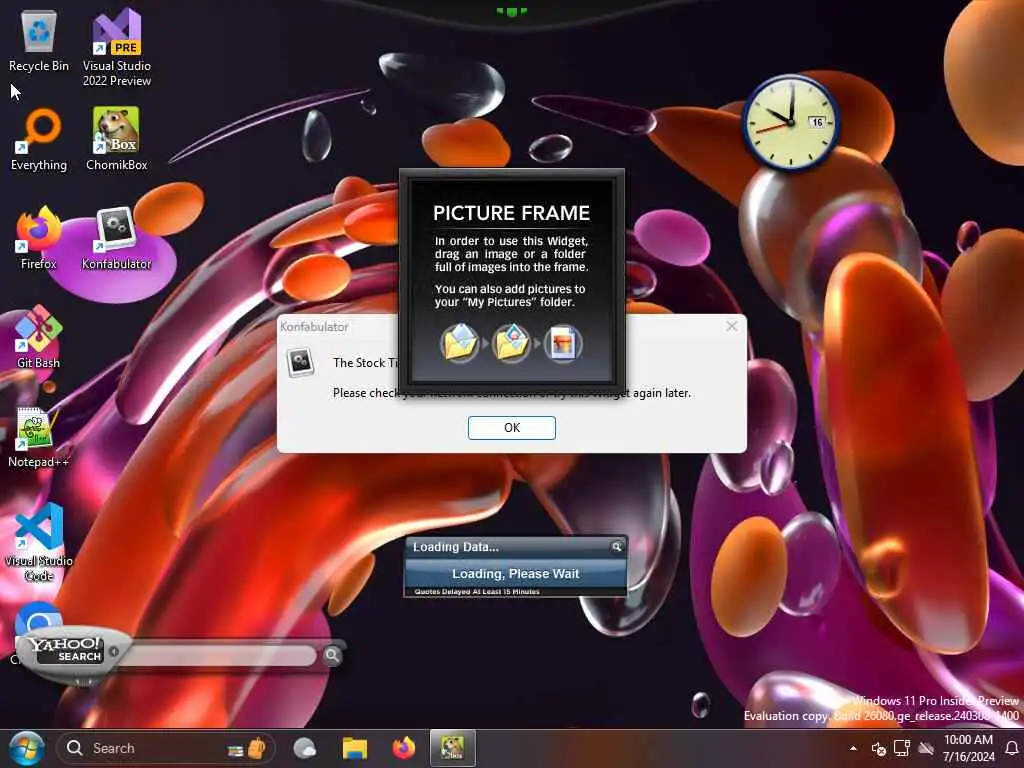The width and height of the screenshot is (1024, 768).
Task: Click Quotes Delayed At Least 15 Minutes text
Action: 477,592
